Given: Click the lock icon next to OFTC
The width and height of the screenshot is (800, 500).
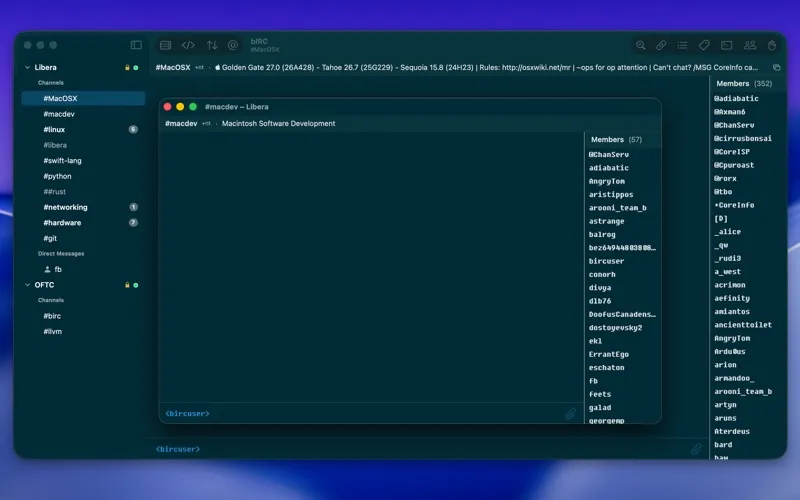Looking at the screenshot, I should (x=127, y=285).
